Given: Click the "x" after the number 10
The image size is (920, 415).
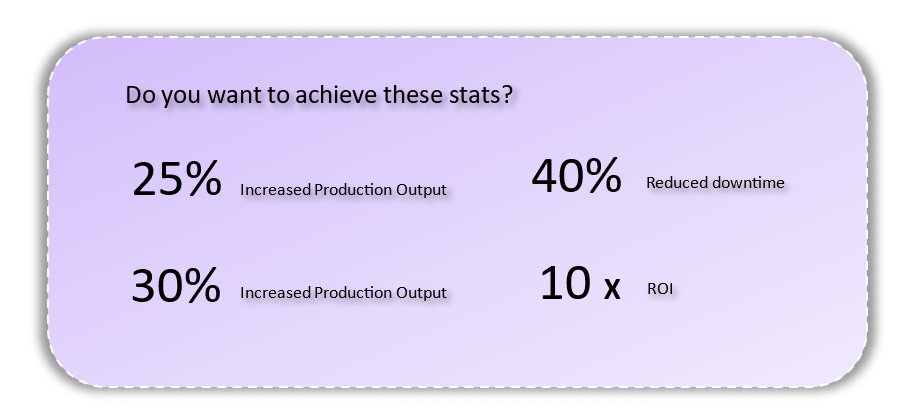Looking at the screenshot, I should pyautogui.click(x=612, y=288).
